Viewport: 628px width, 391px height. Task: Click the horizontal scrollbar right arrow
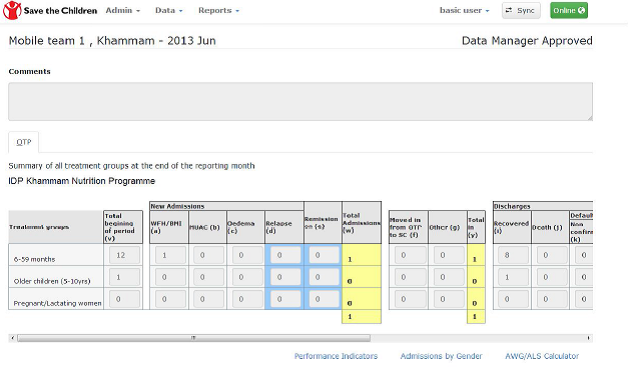tap(588, 338)
